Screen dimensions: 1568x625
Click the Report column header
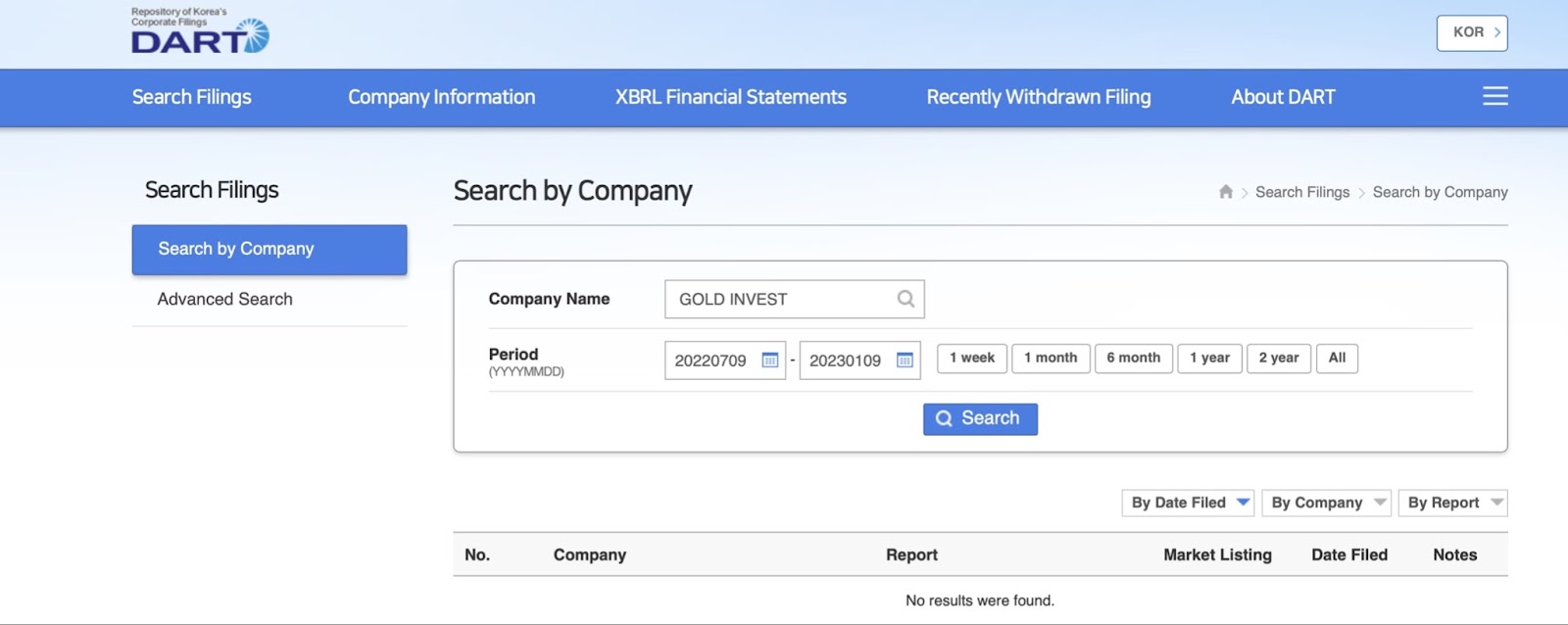coord(911,554)
